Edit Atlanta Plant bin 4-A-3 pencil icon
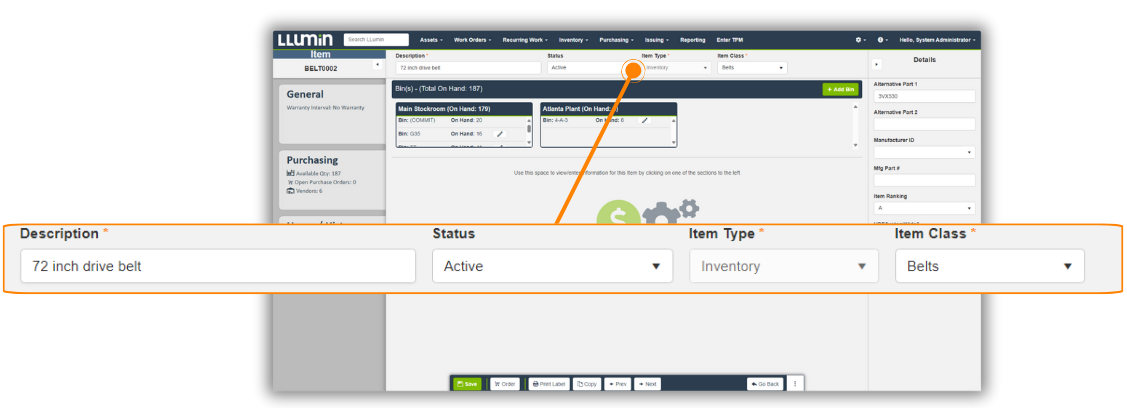The width and height of the screenshot is (1127, 416). pyautogui.click(x=645, y=120)
